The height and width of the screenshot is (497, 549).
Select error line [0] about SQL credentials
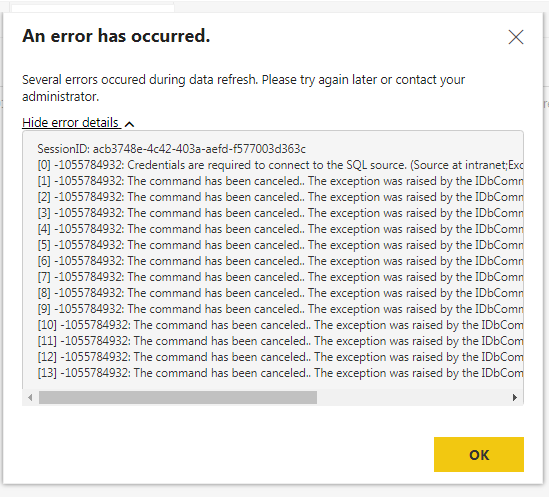(280, 165)
